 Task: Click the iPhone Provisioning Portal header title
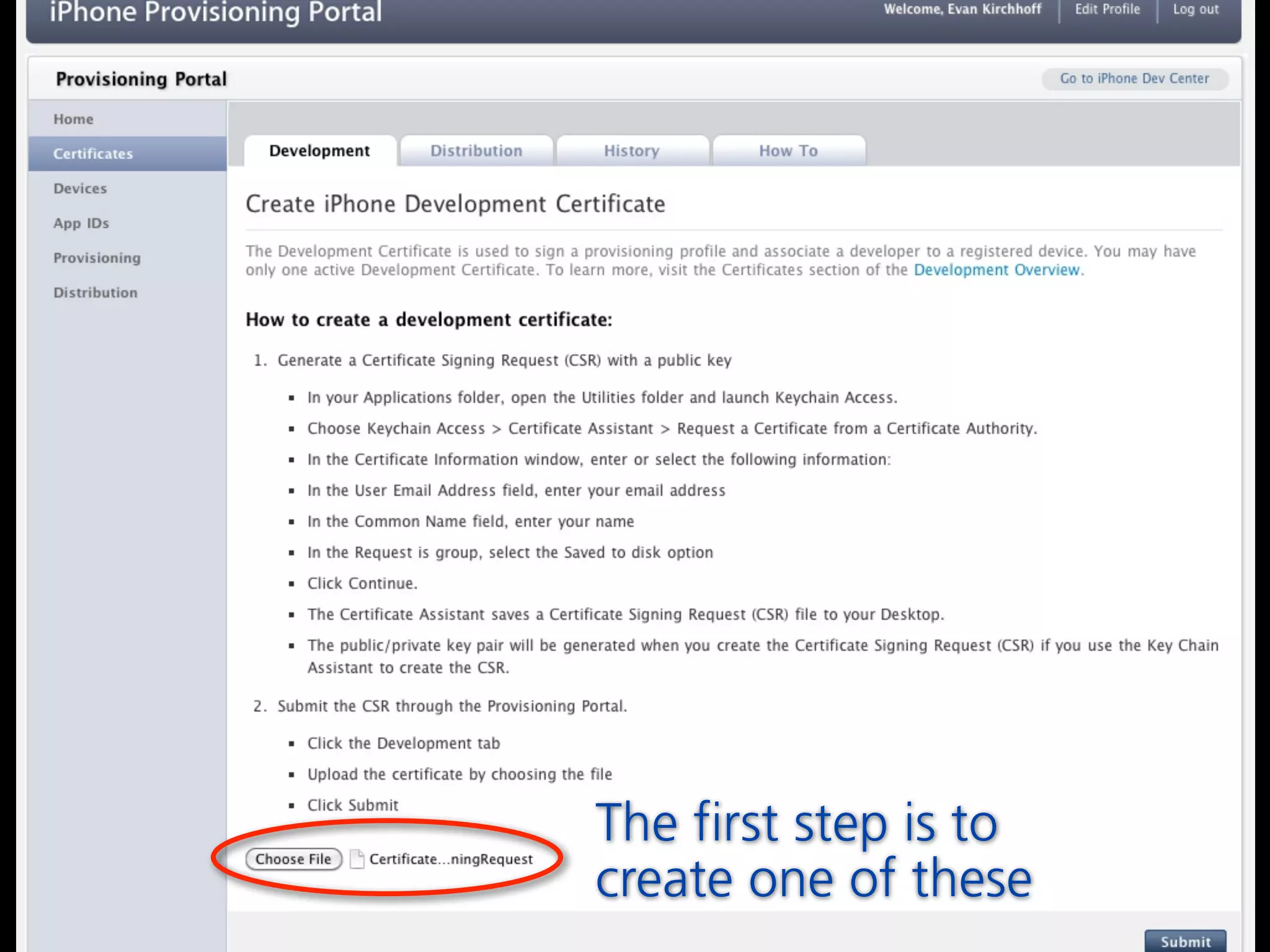(216, 12)
